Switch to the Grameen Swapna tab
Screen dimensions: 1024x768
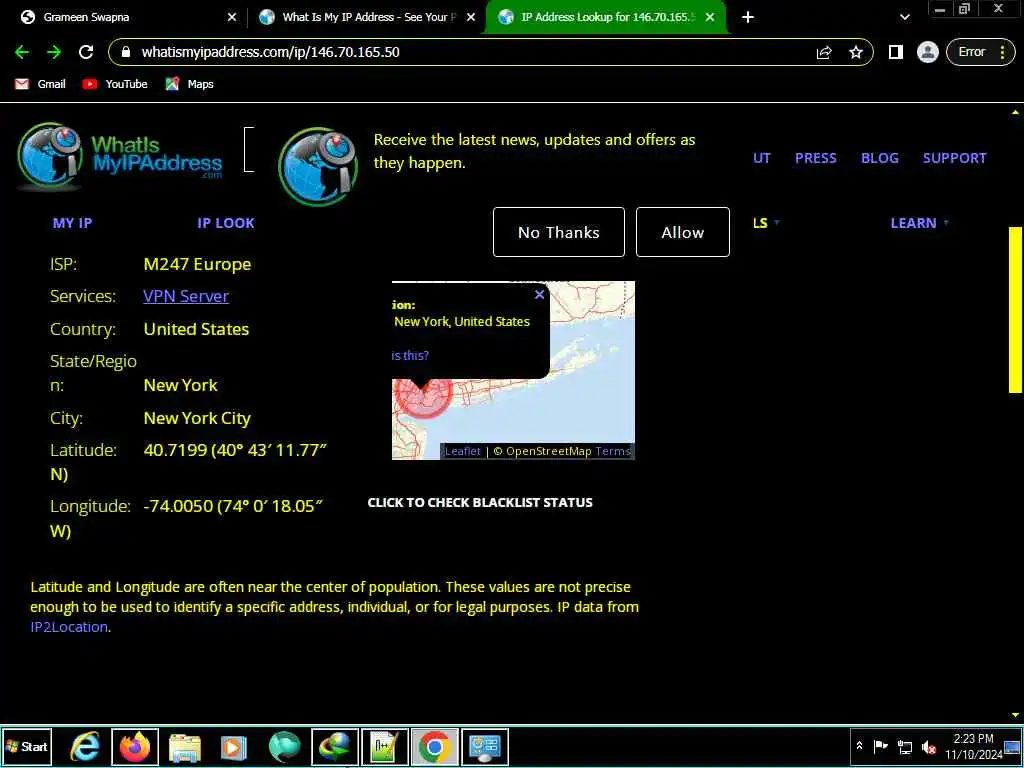click(124, 17)
